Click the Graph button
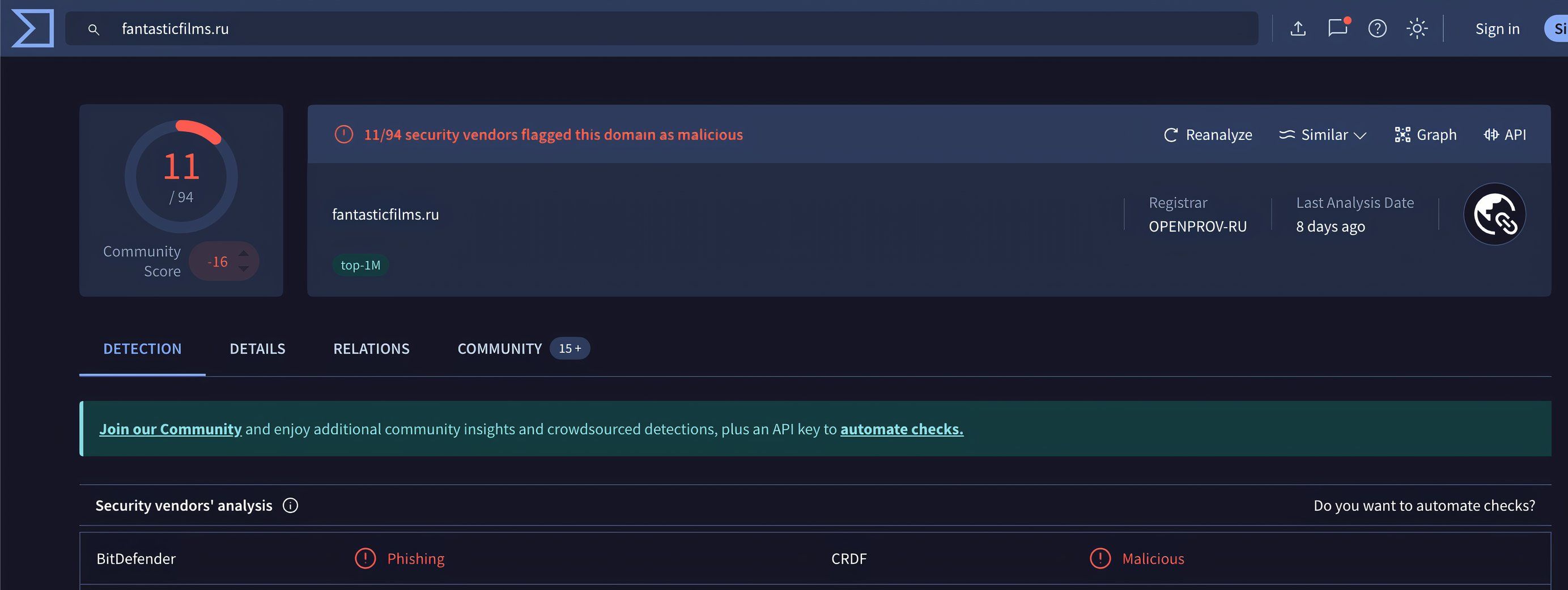Viewport: 1568px width, 590px height. (1426, 134)
